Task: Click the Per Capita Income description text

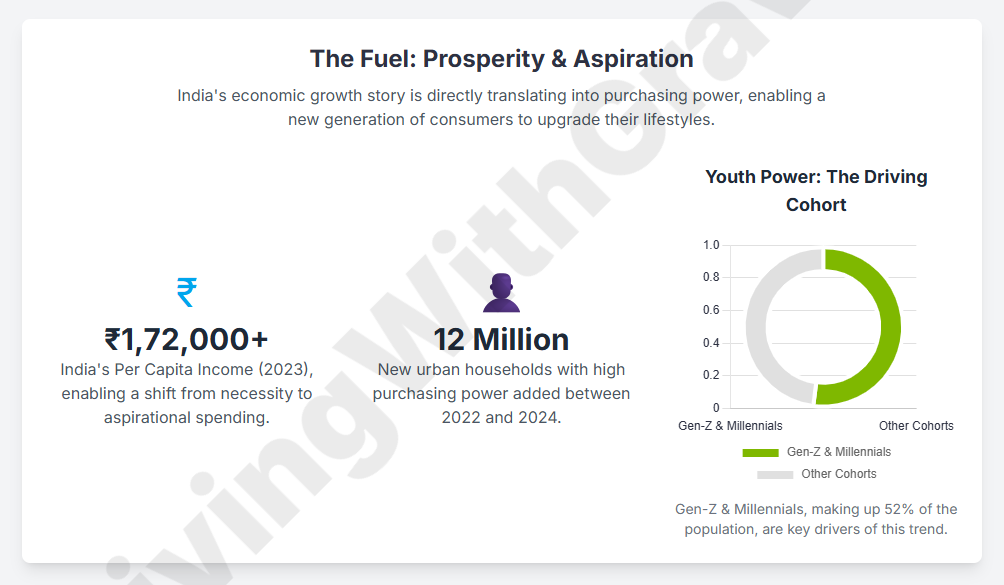Action: coord(186,393)
